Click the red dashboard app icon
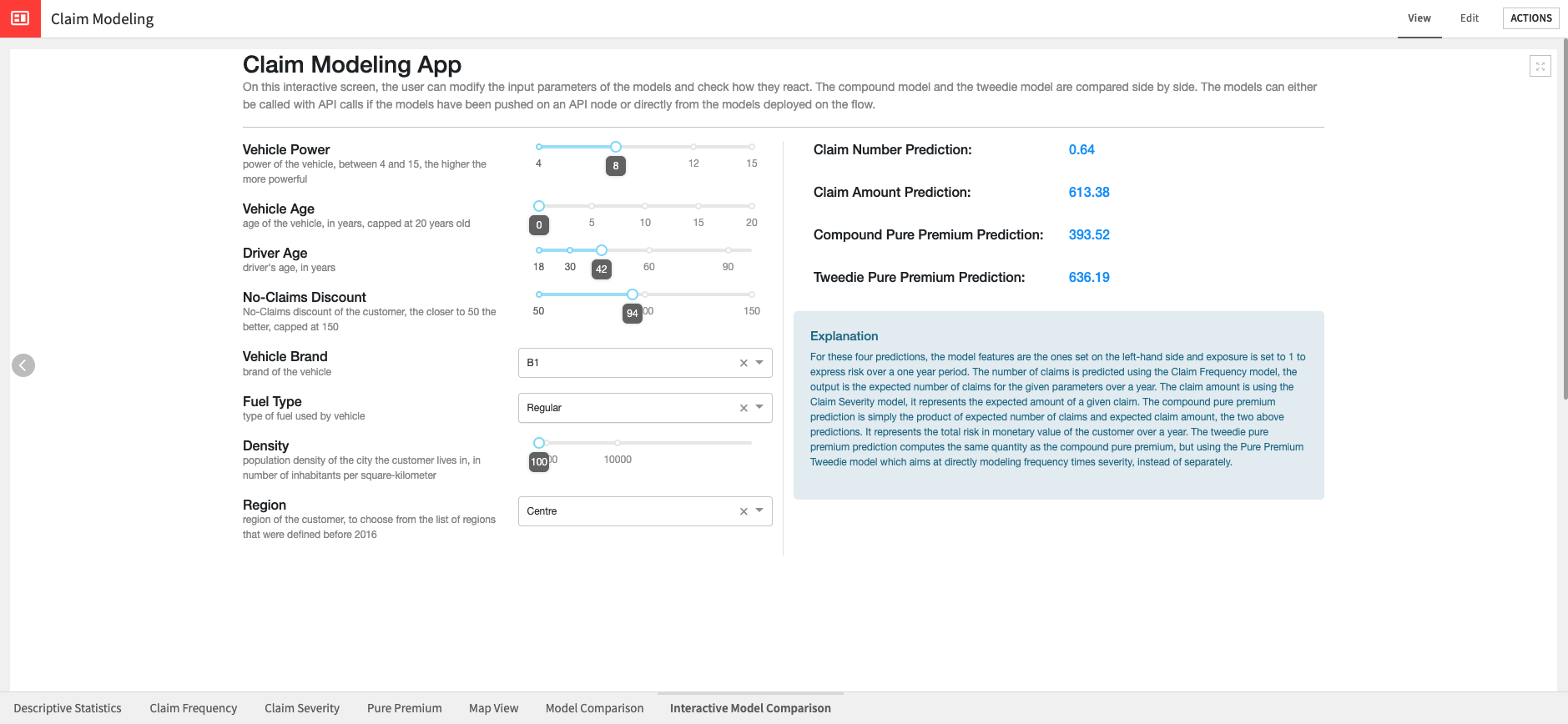The image size is (1568, 724). click(20, 18)
